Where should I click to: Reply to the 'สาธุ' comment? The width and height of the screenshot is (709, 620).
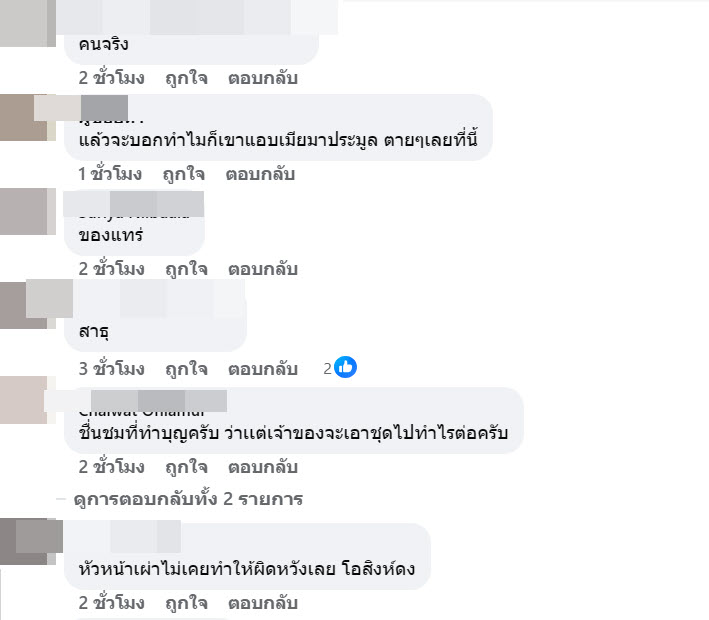pyautogui.click(x=263, y=369)
